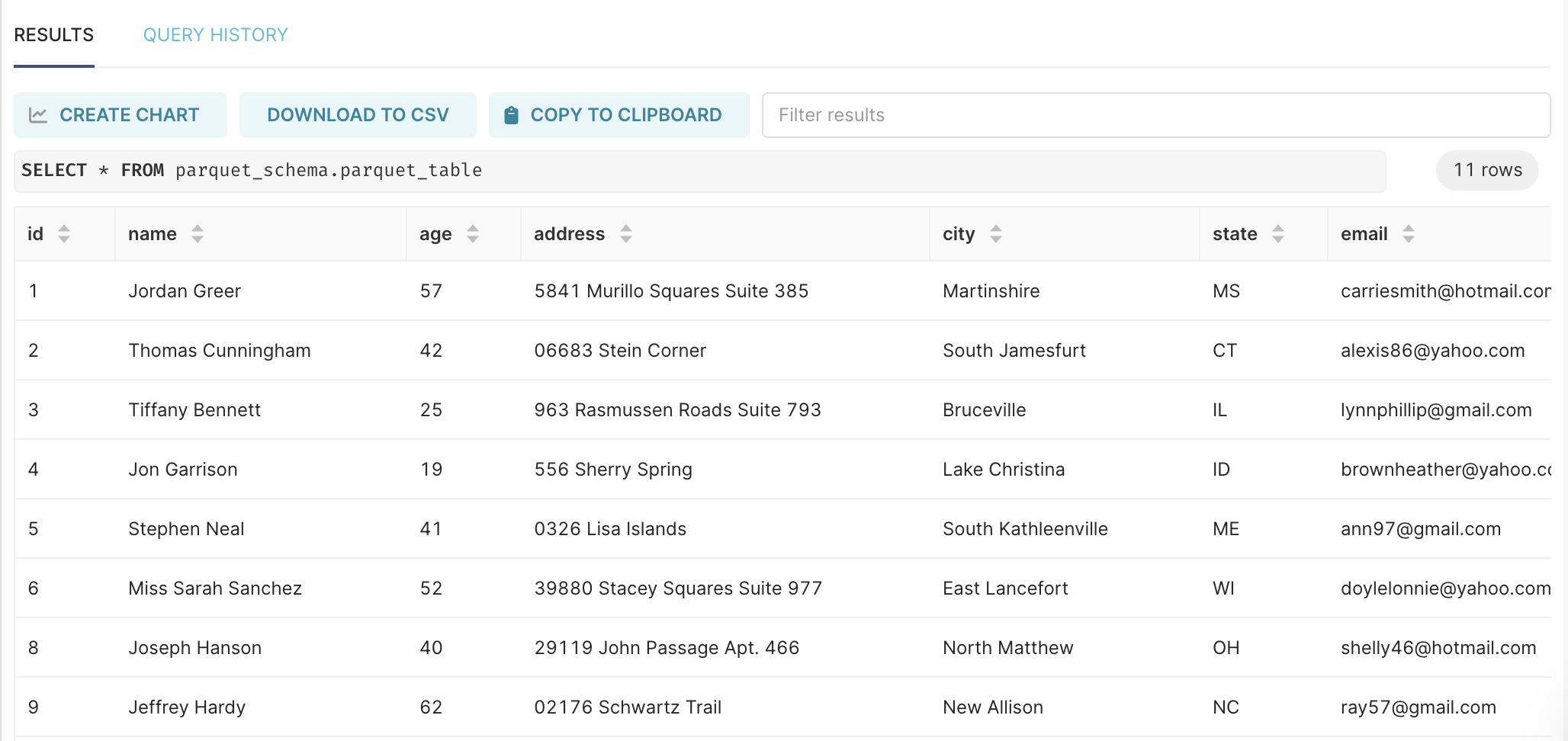1568x741 pixels.
Task: Click the Create Chart button label
Action: (130, 115)
